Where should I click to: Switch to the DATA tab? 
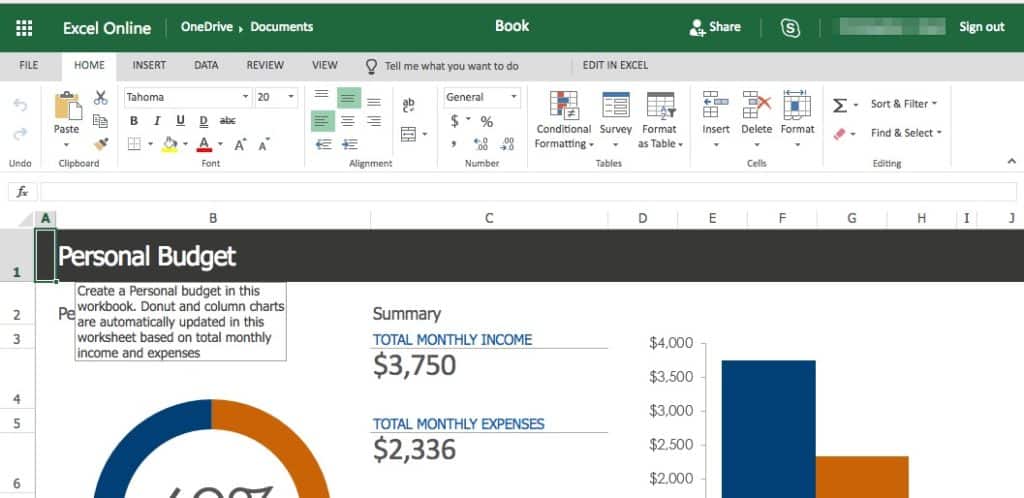(206, 66)
